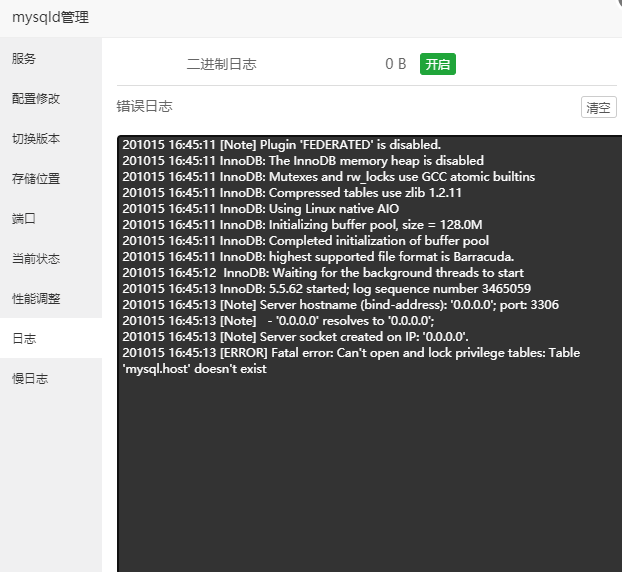
Task: Click the log line 'InnoDB memory heap is disabled'
Action: coord(303,161)
